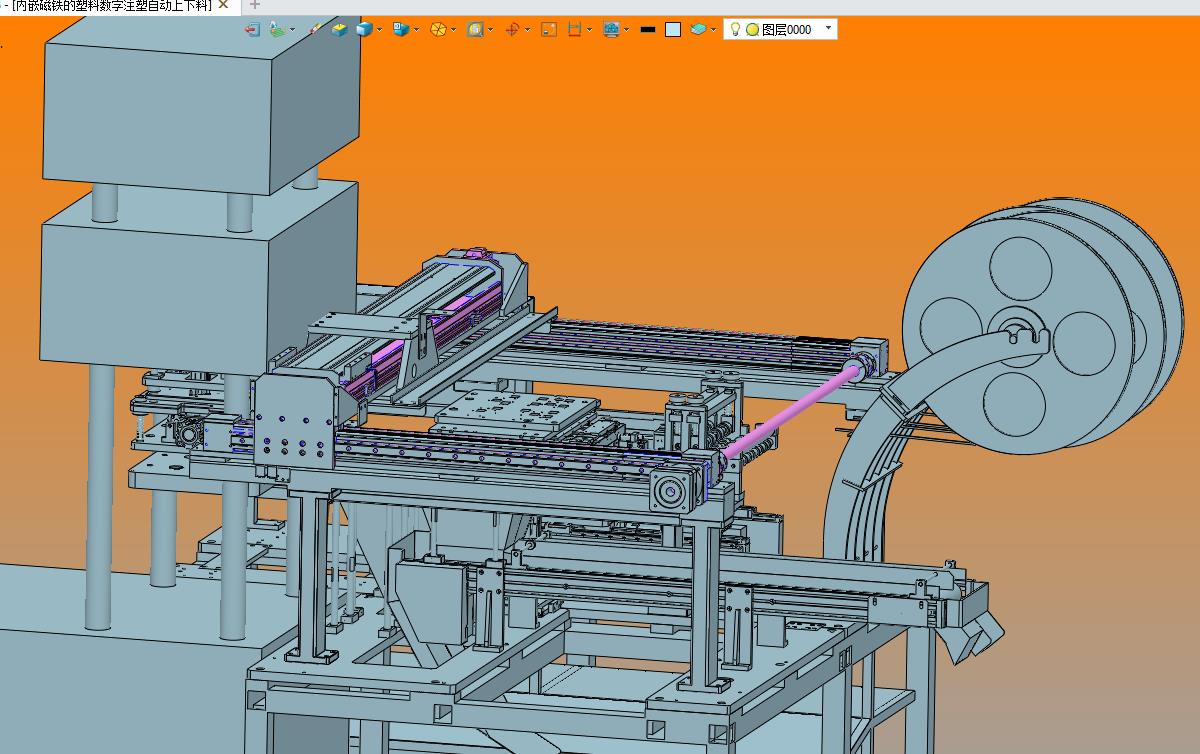Click the zoom window icon

475,30
